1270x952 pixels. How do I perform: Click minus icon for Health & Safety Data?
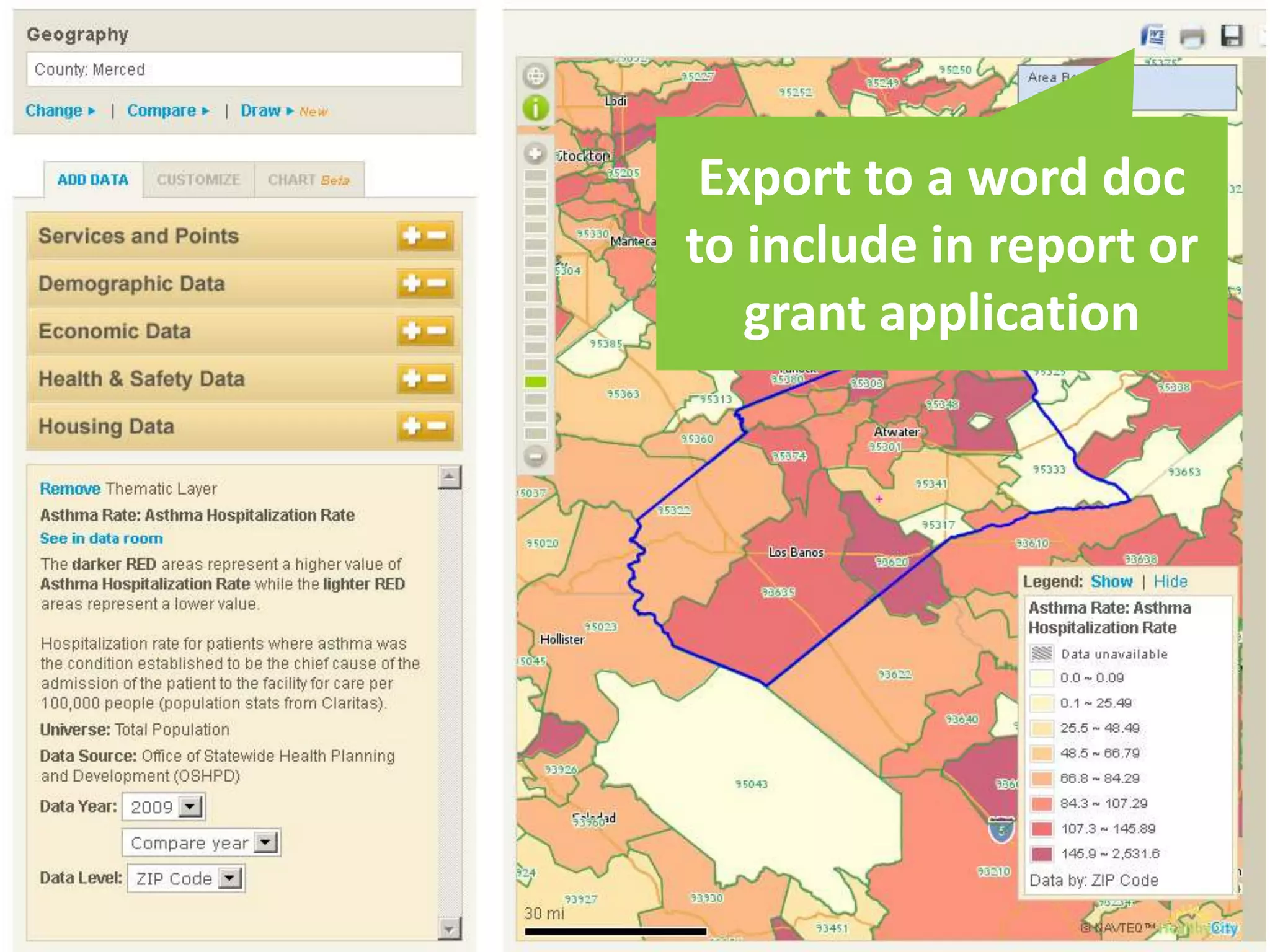[x=438, y=378]
